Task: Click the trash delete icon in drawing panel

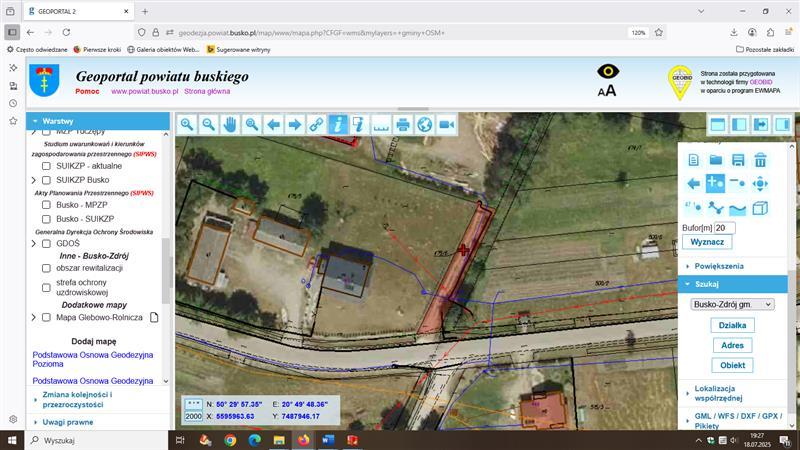Action: [x=760, y=159]
